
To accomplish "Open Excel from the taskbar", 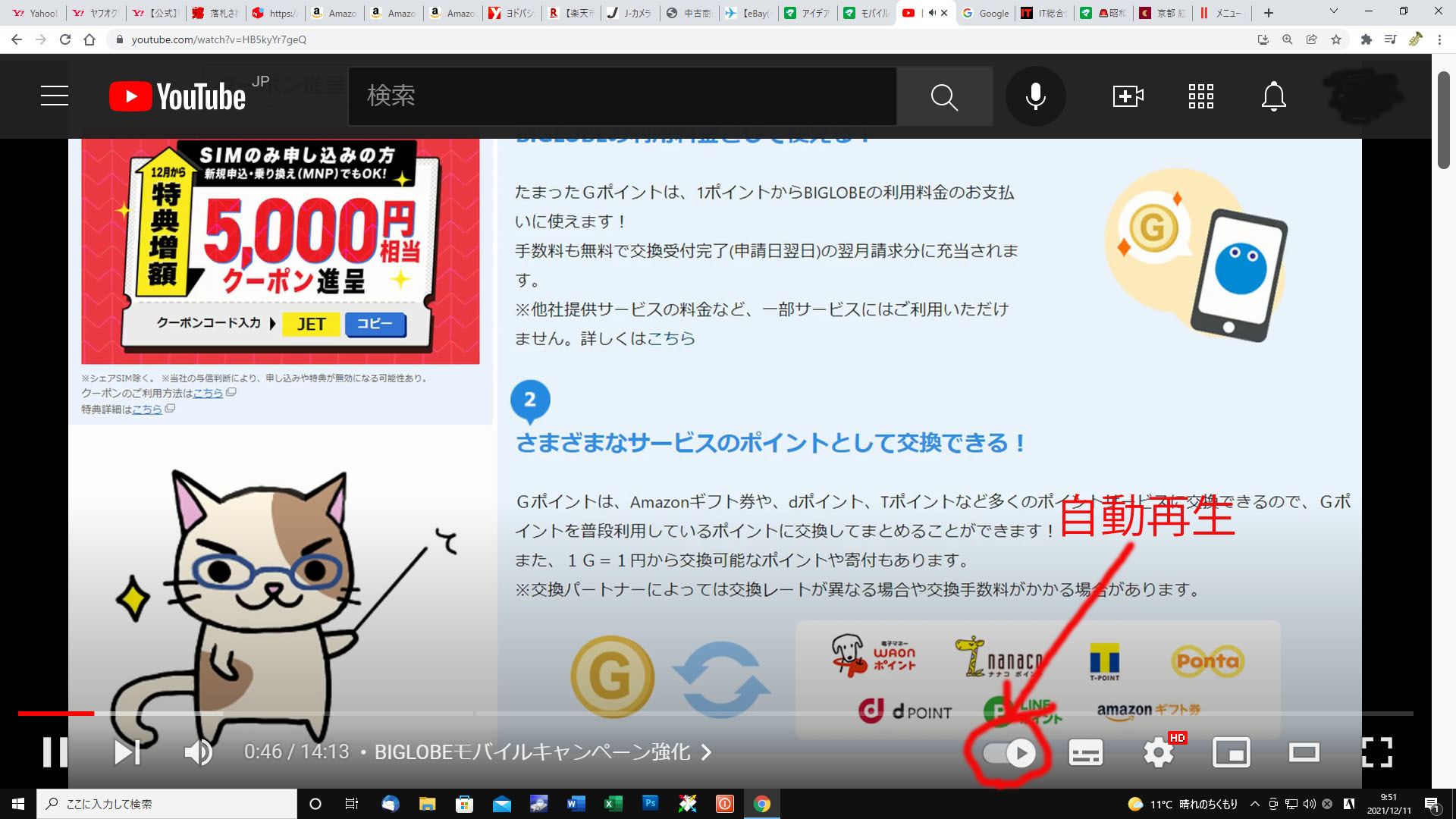I will coord(613,804).
